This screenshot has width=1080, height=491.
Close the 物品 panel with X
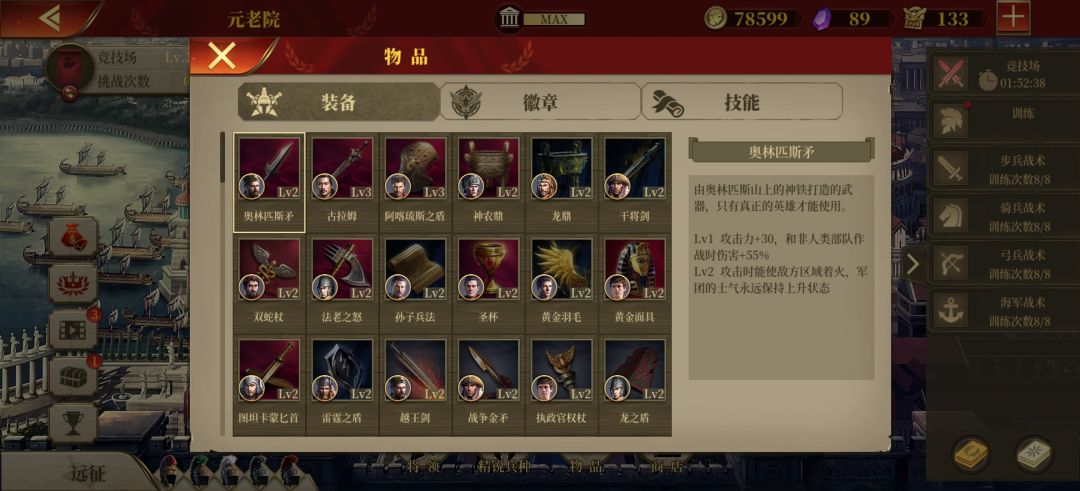coord(222,56)
